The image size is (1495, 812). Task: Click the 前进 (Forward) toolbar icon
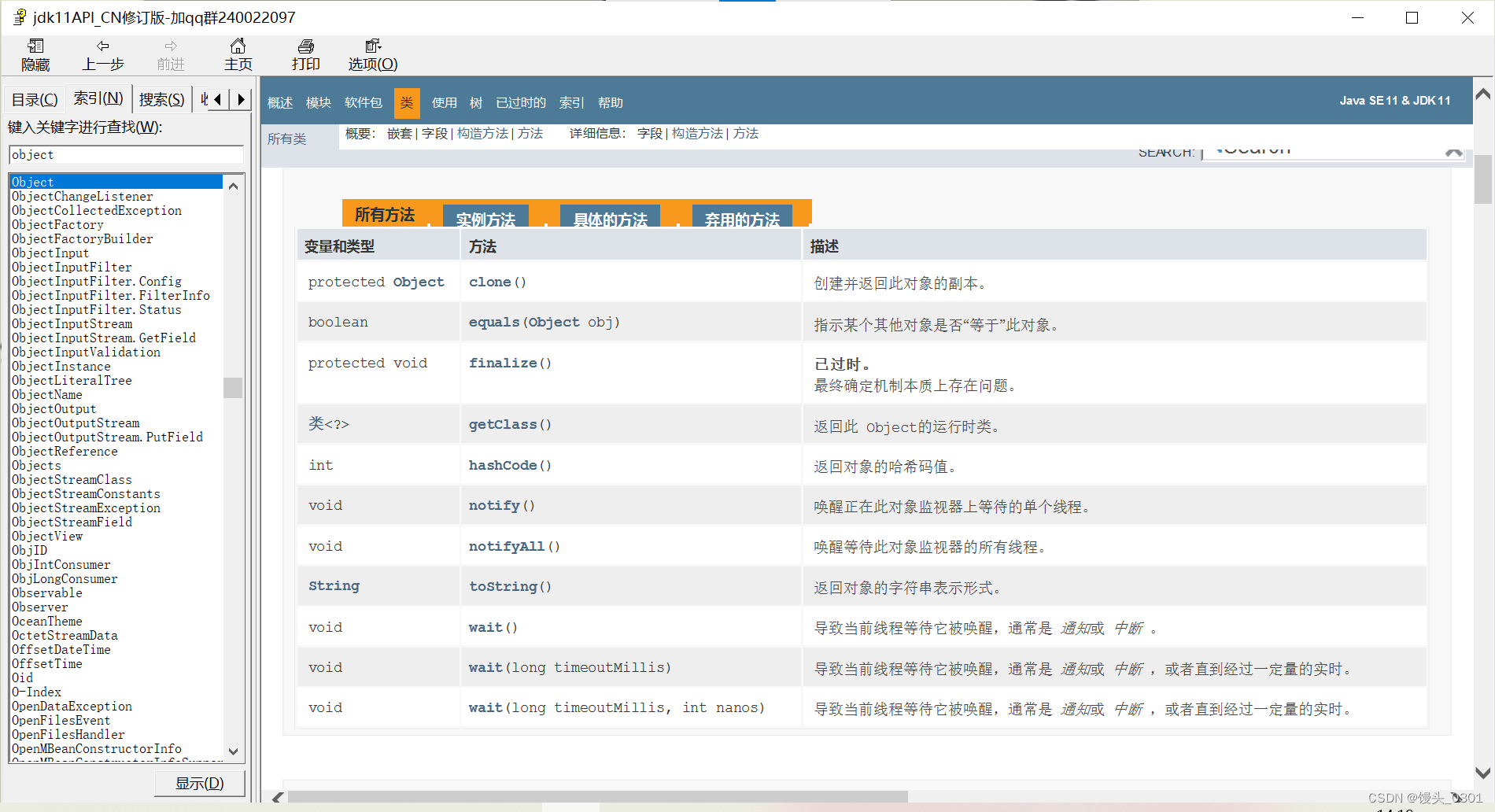click(171, 55)
